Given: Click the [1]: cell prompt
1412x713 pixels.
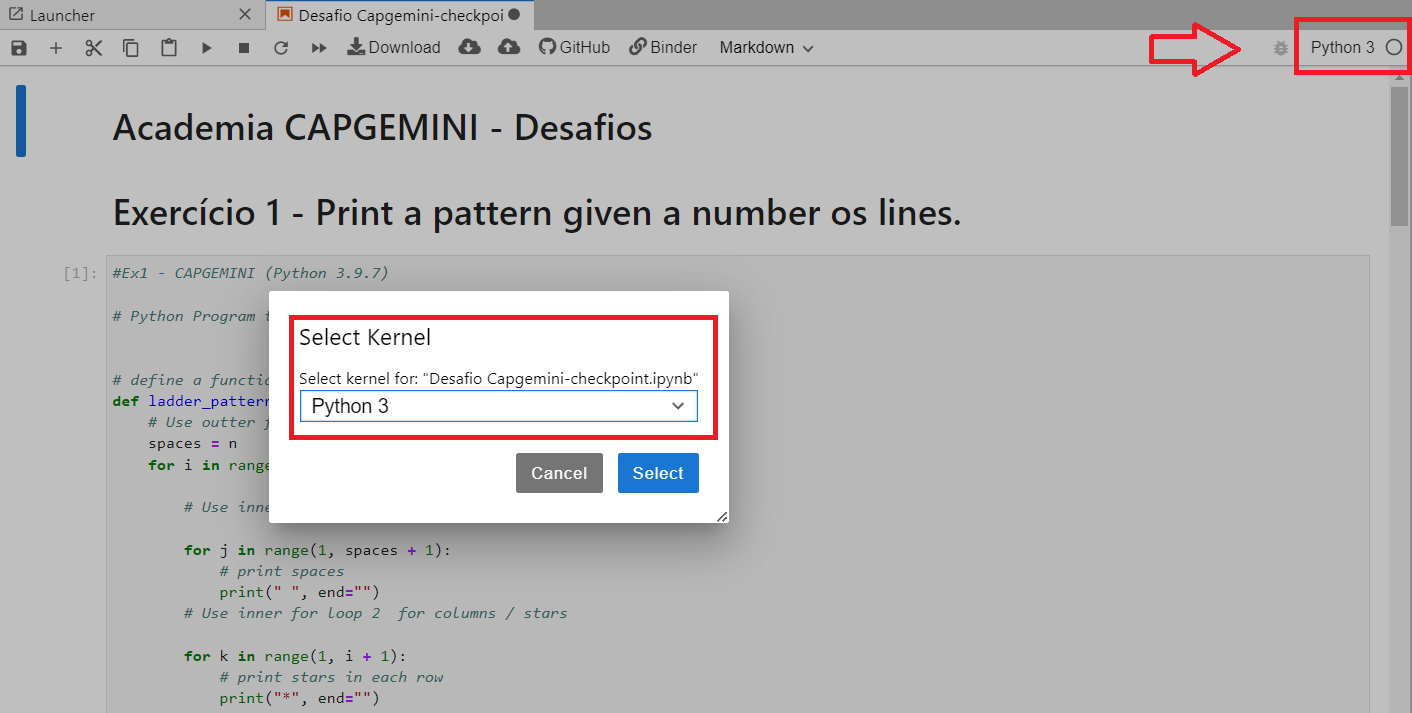Looking at the screenshot, I should (x=80, y=273).
